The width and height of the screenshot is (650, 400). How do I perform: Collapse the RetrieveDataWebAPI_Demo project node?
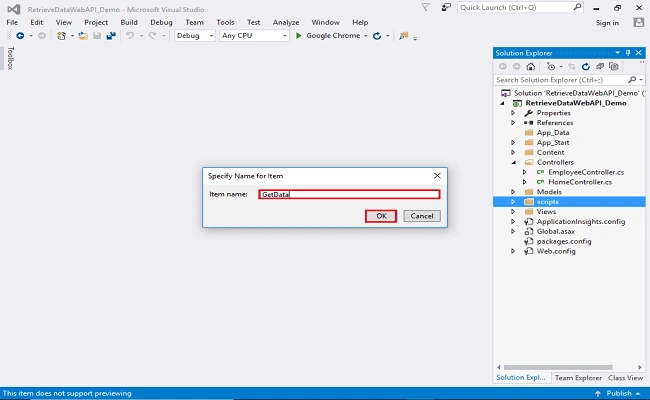tap(502, 103)
